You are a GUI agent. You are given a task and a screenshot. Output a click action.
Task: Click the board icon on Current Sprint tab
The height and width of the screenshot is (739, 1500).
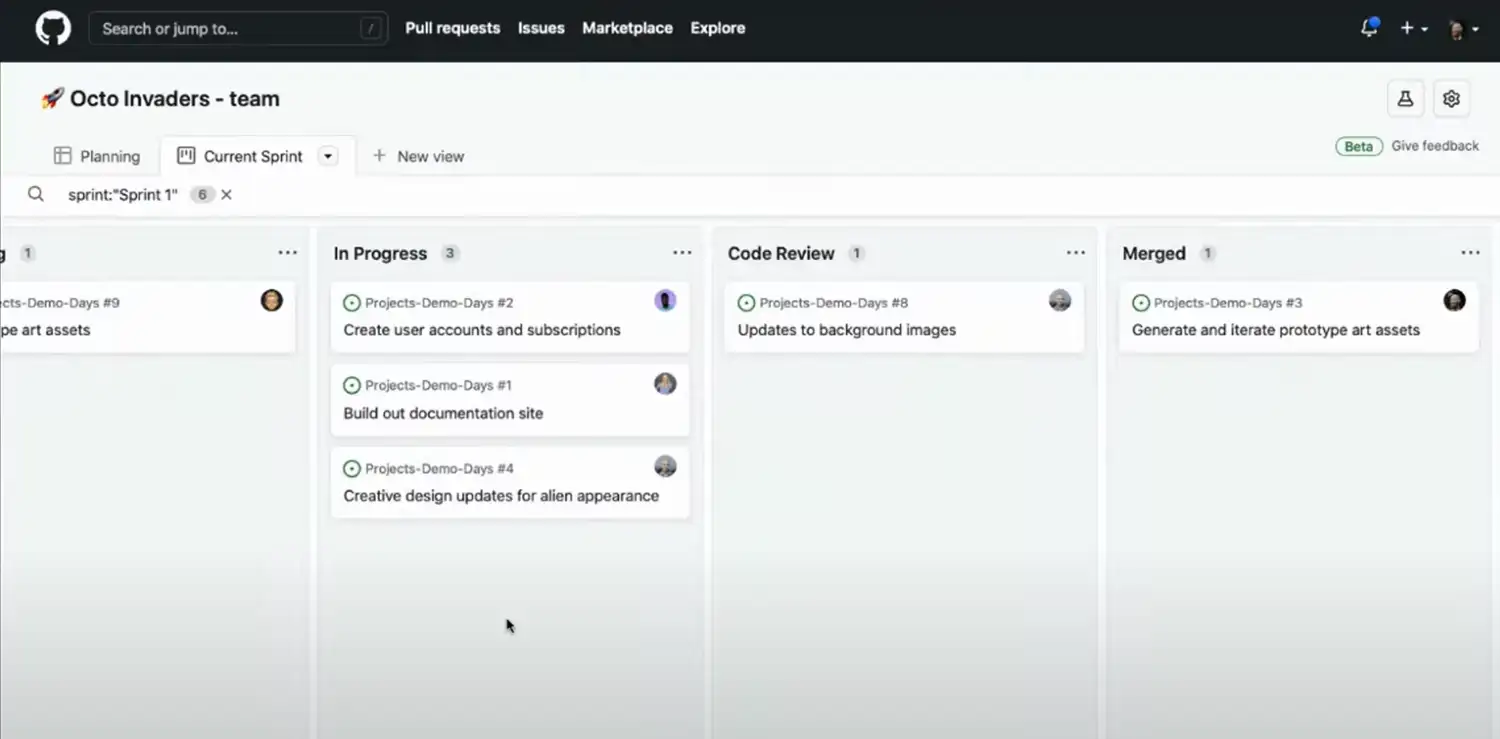[x=186, y=156]
